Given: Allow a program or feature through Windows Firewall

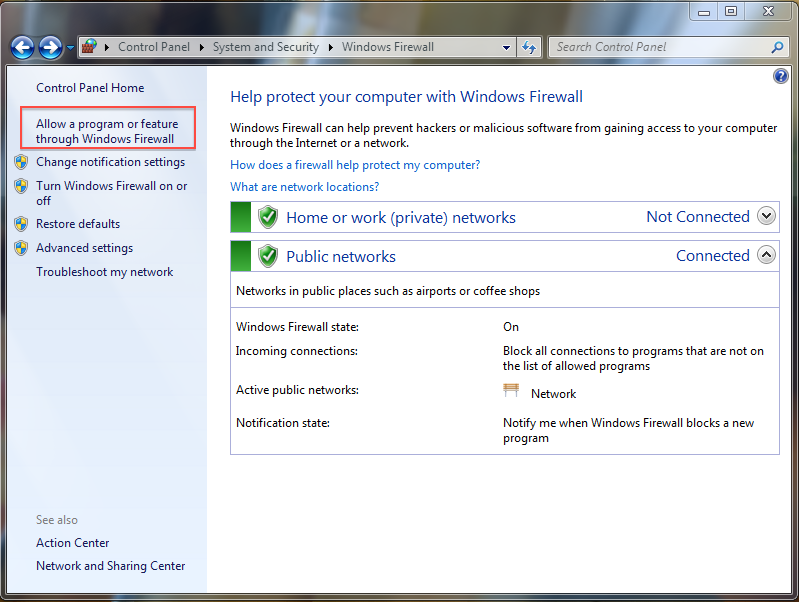Looking at the screenshot, I should pos(107,131).
